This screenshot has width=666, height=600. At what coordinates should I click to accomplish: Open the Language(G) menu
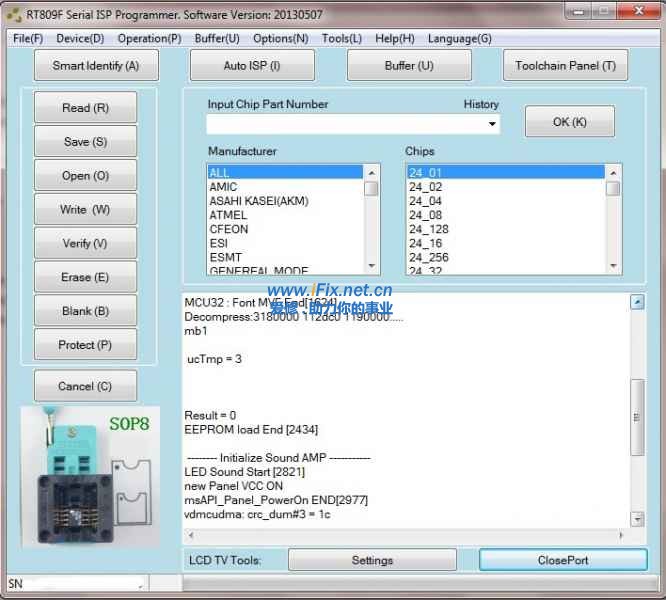459,39
